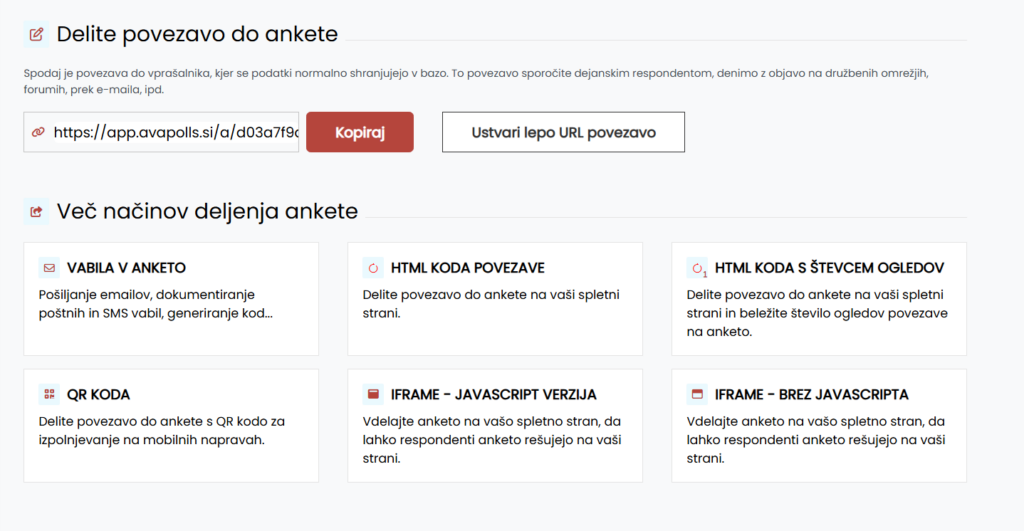Click the HTML koda s števcem ogledov icon
This screenshot has width=1024, height=531.
697,268
